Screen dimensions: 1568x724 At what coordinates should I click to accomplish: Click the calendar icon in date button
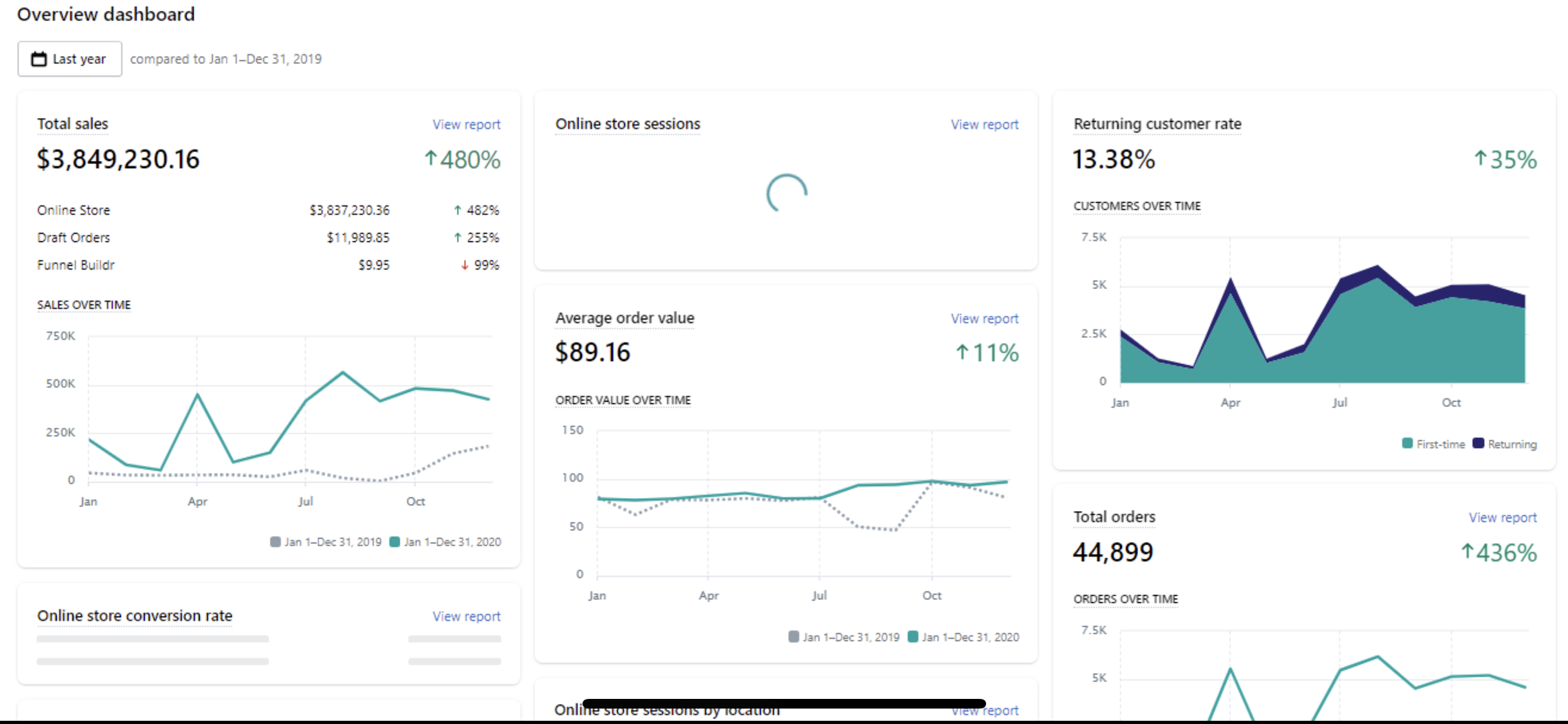[39, 59]
